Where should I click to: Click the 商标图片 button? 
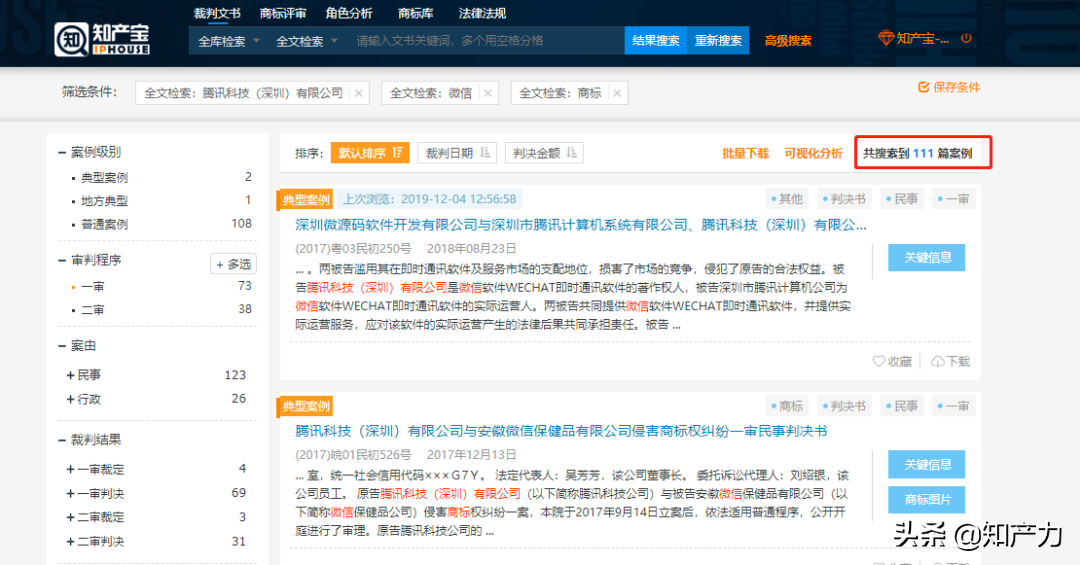(x=926, y=500)
